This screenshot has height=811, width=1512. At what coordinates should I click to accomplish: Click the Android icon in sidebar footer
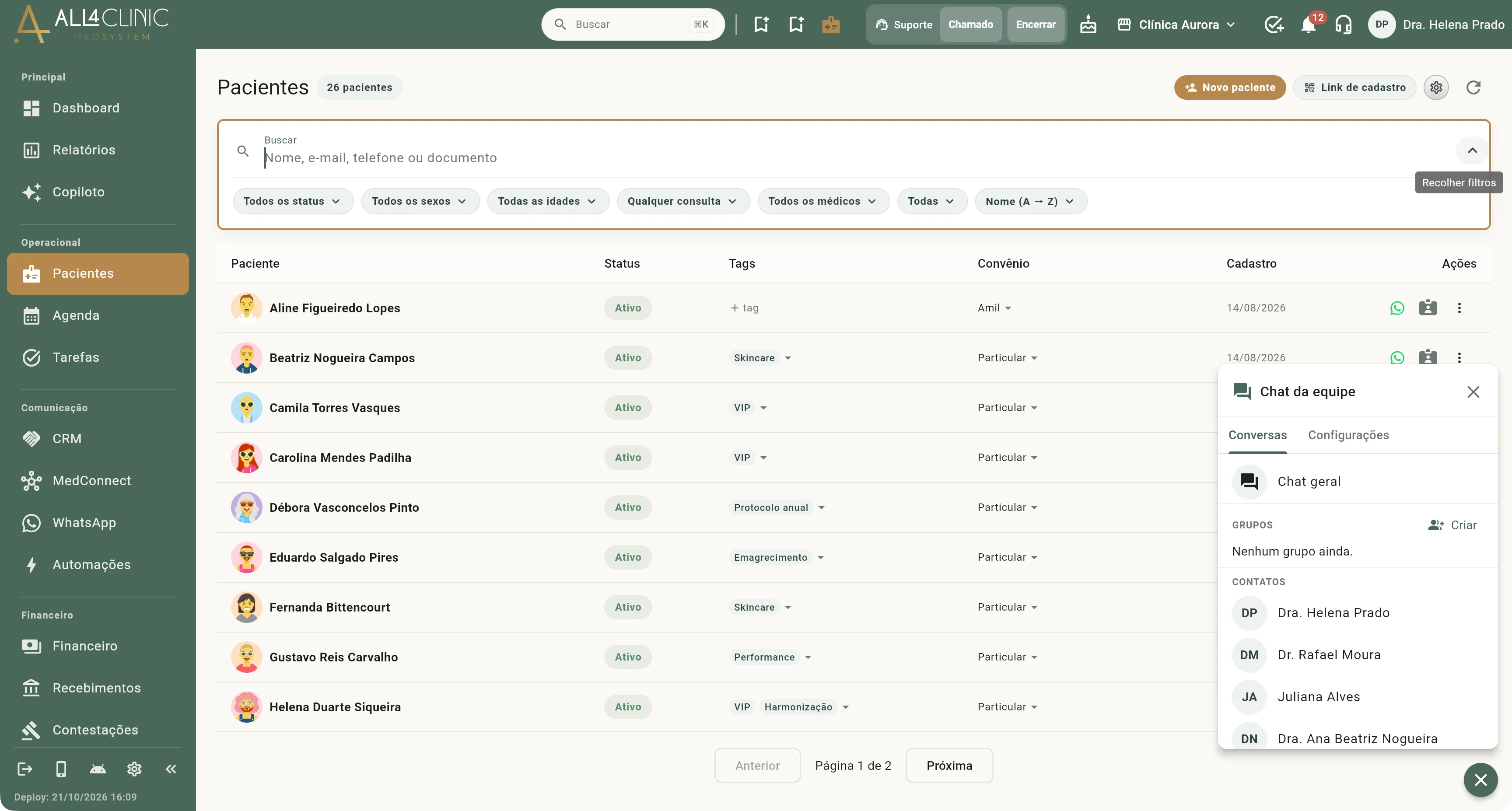(x=98, y=769)
